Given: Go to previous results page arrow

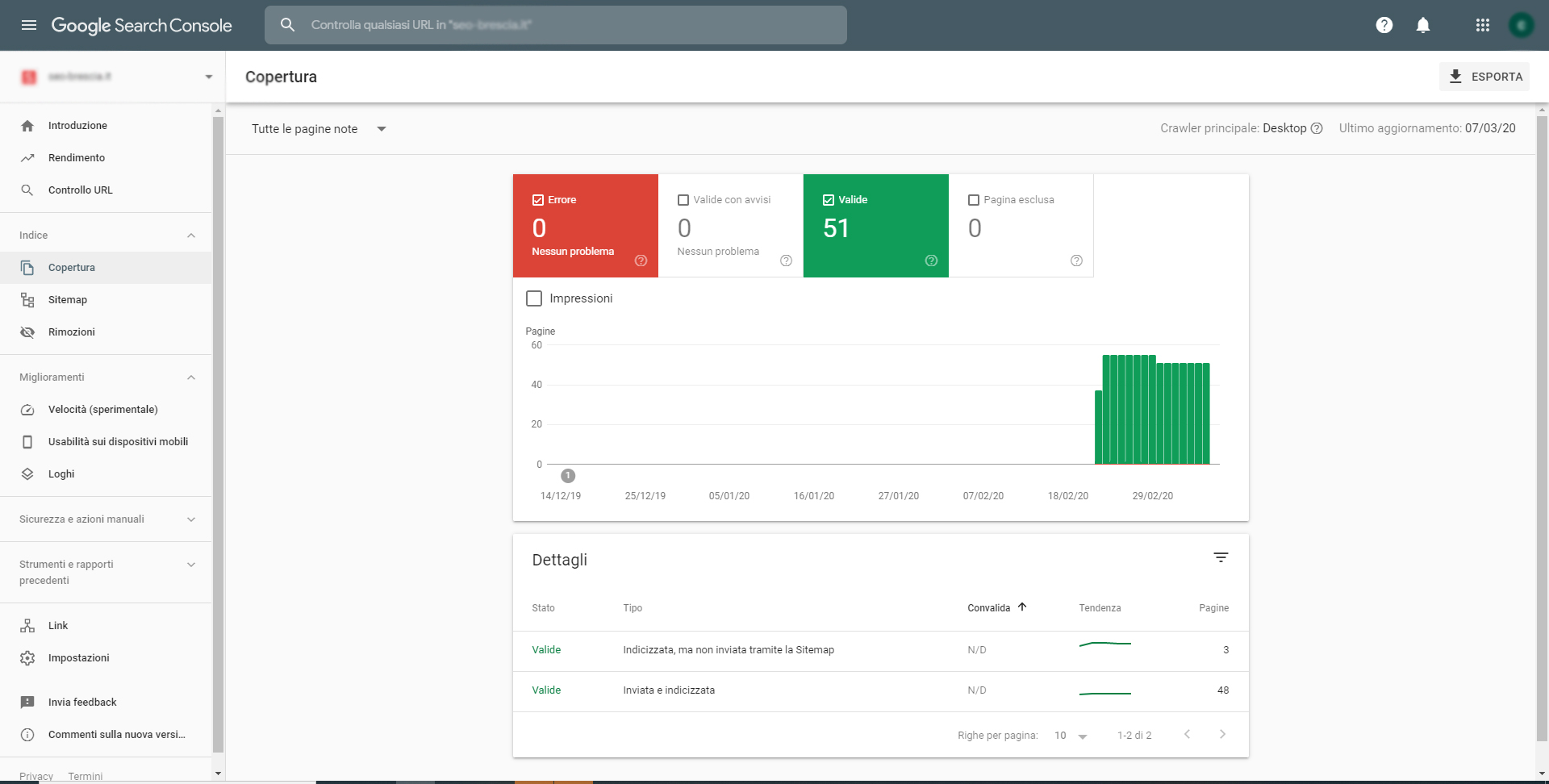Looking at the screenshot, I should 1188,734.
